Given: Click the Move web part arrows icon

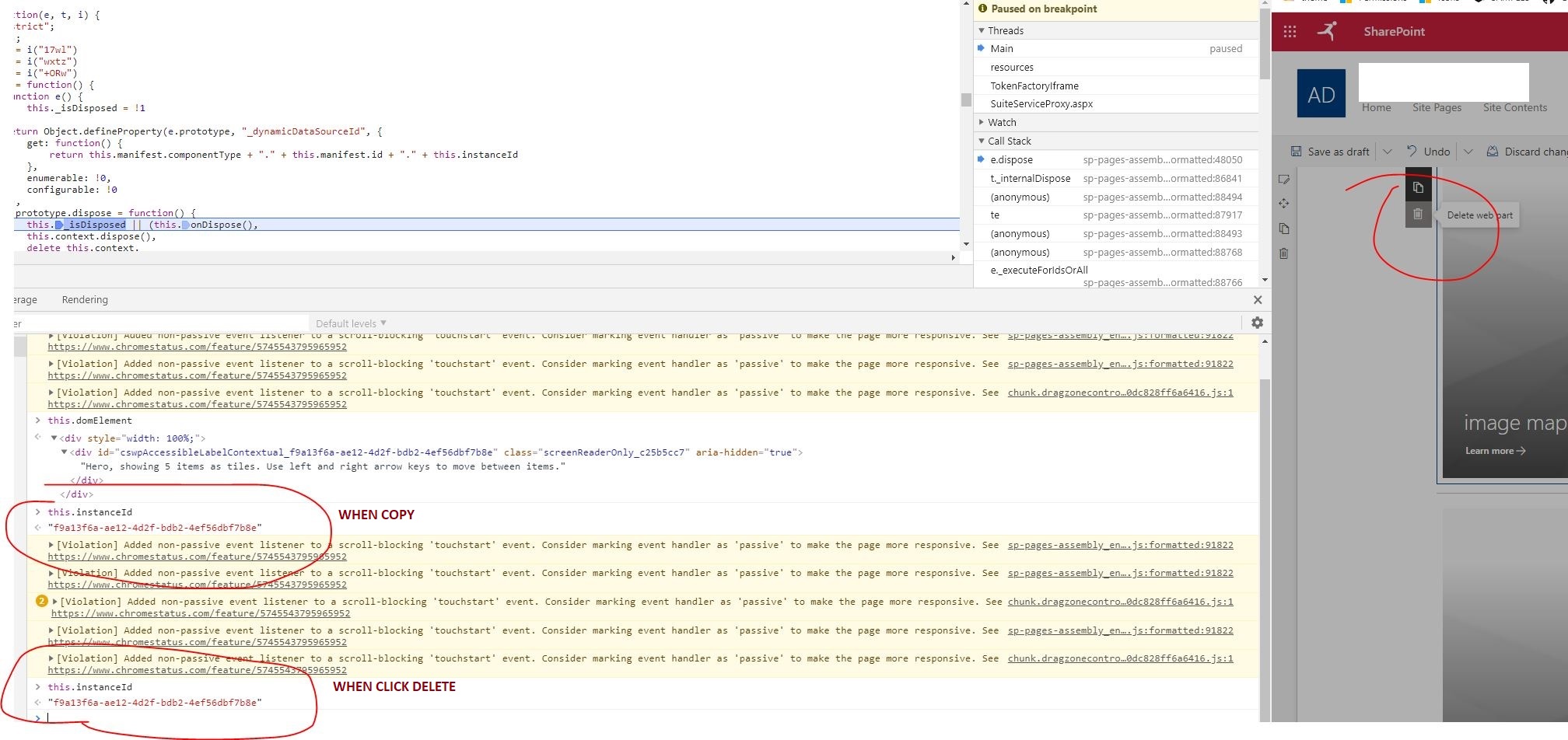Looking at the screenshot, I should point(1283,204).
